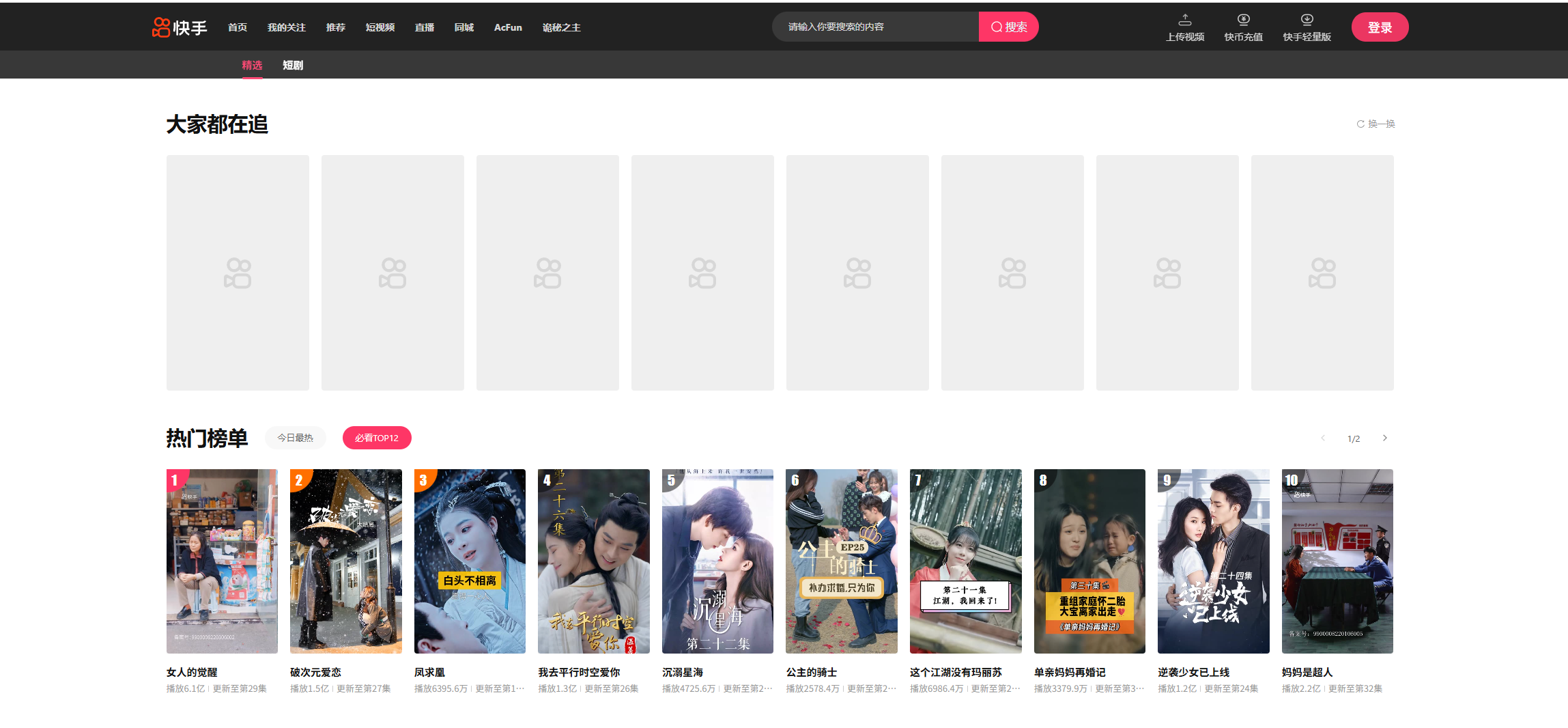Screen dimensions: 1568x728
Task: Open 这个江湖没有玛丽苏 poster ranked 7
Action: [966, 561]
